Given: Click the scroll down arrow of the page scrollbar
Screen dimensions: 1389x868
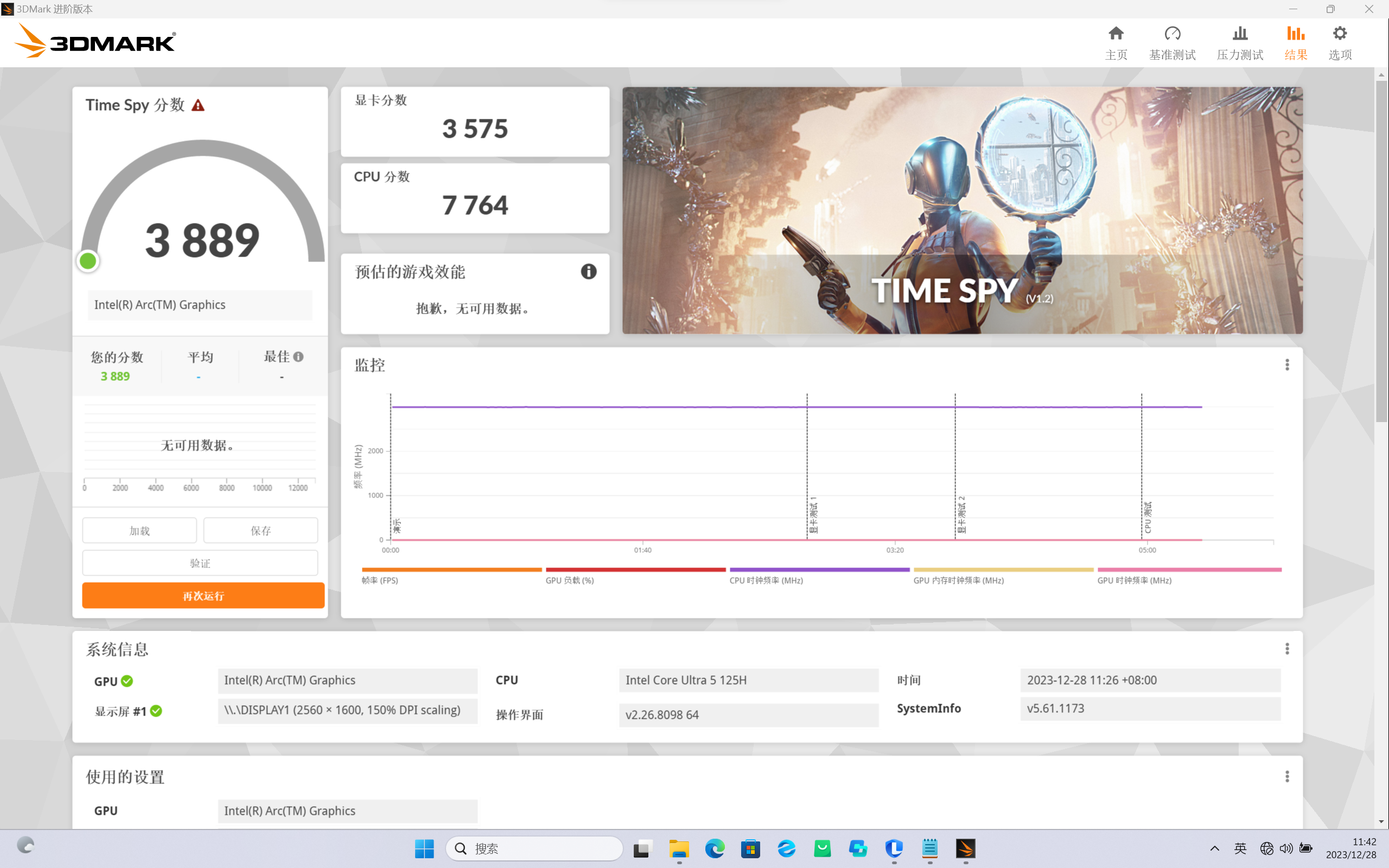Looking at the screenshot, I should click(1381, 822).
